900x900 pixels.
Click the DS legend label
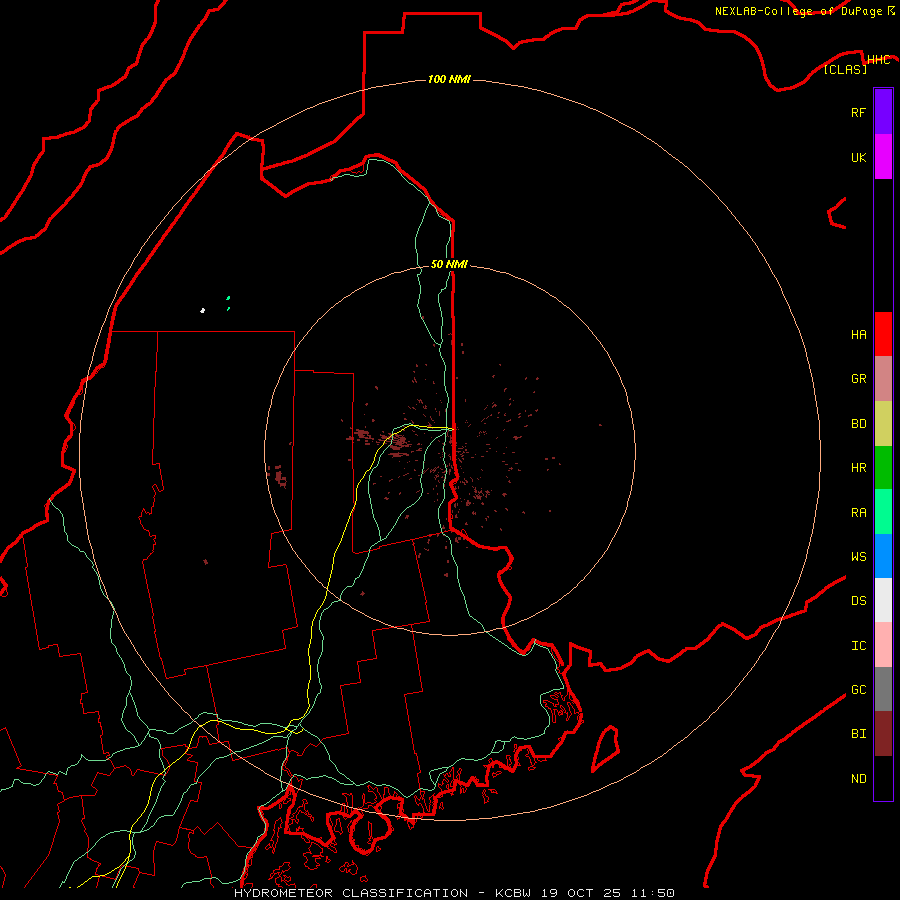point(858,601)
